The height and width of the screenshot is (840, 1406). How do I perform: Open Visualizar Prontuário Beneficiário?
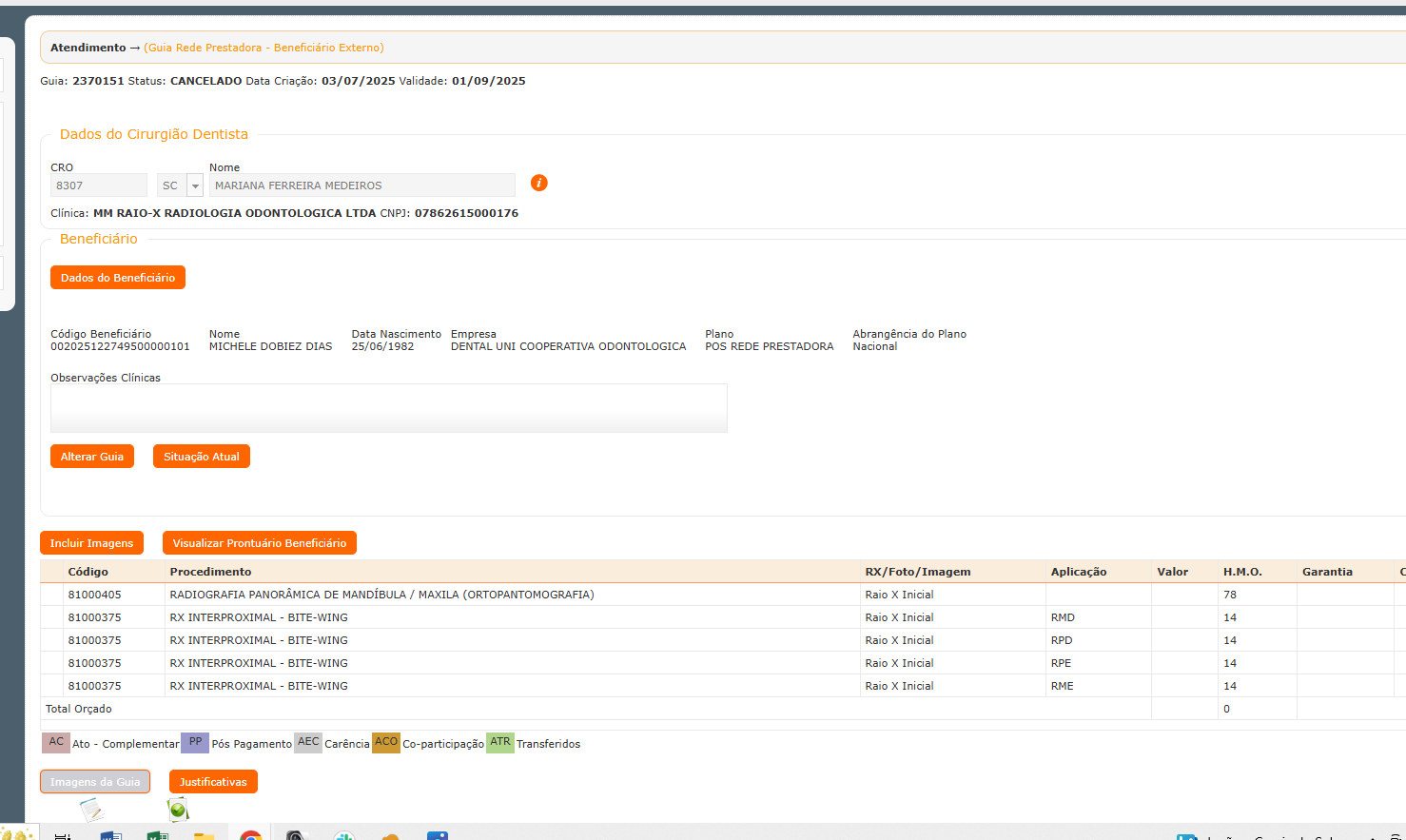(260, 543)
